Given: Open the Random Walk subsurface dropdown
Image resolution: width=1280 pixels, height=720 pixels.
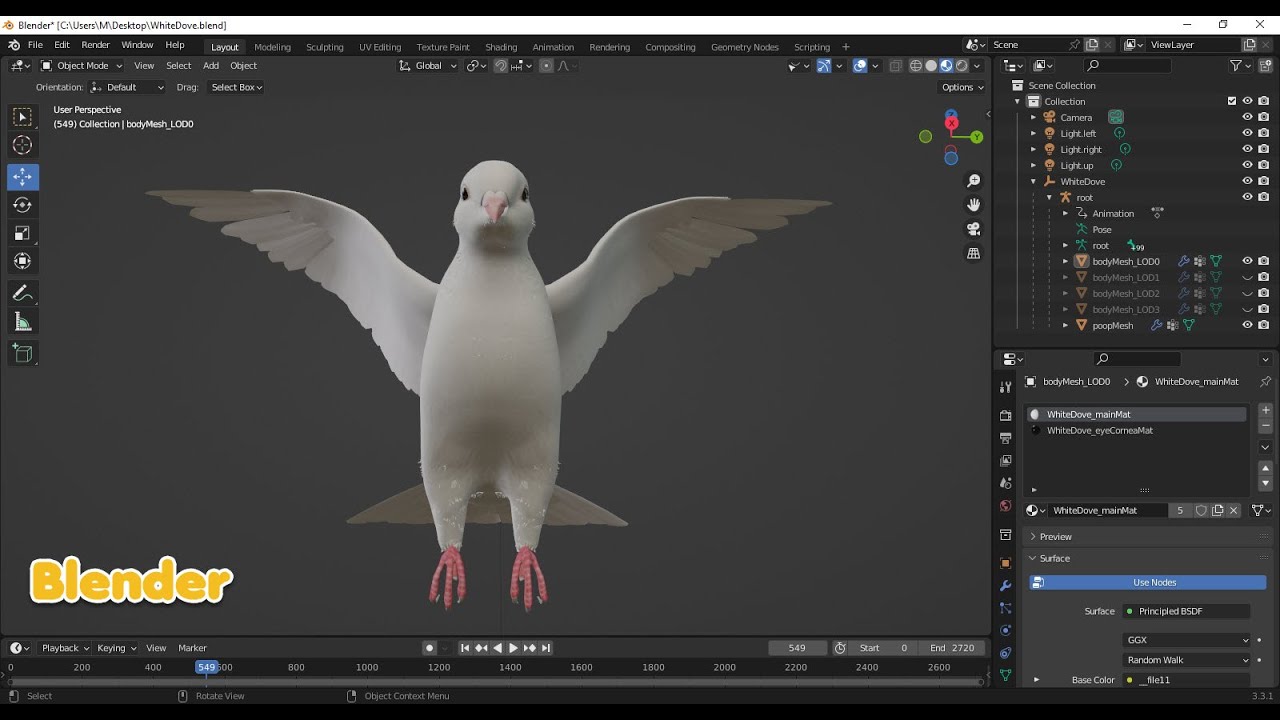Looking at the screenshot, I should pyautogui.click(x=1187, y=660).
